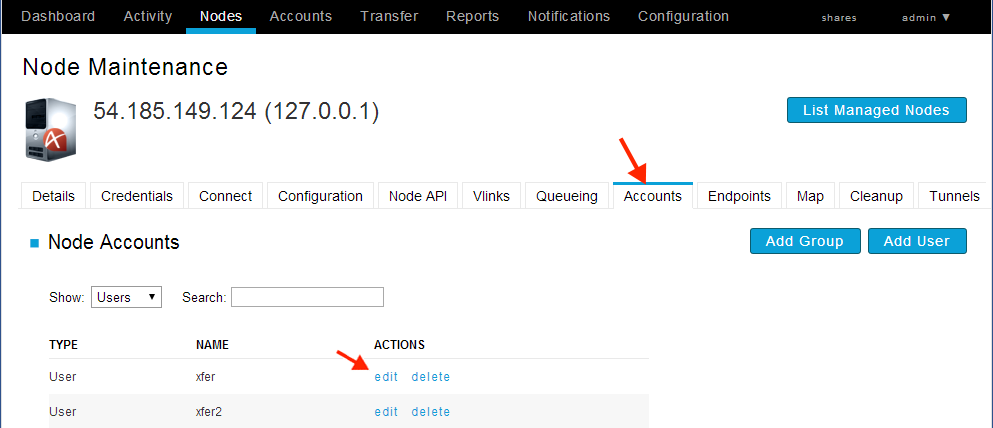Viewport: 993px width, 428px height.
Task: Click the TYPE column header
Action: (x=63, y=345)
